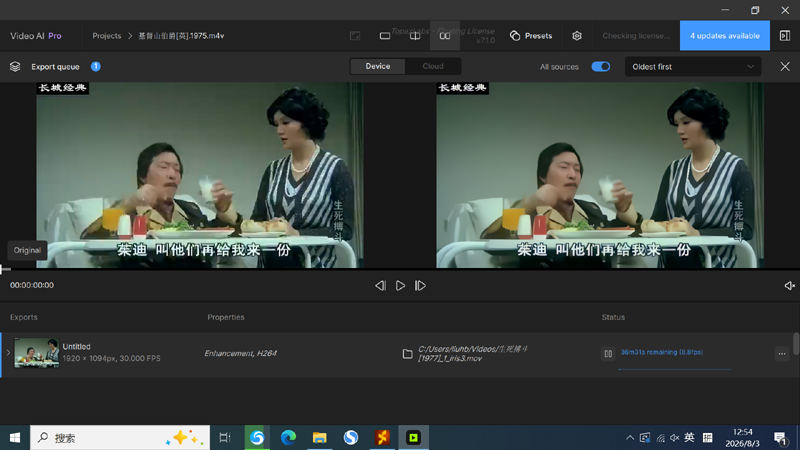800x450 pixels.
Task: Click the export progress bar
Action: tap(674, 368)
